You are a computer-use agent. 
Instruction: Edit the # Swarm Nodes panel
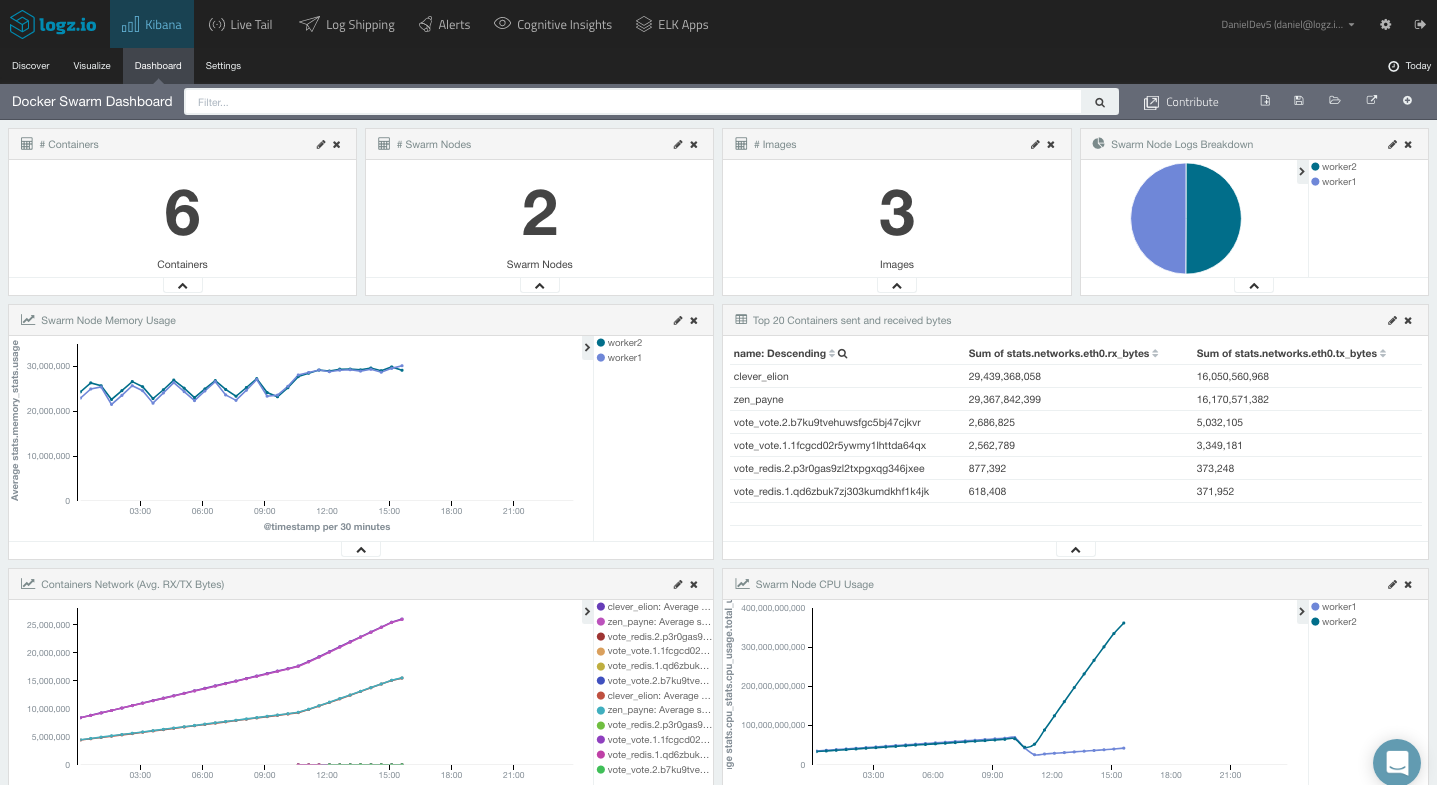678,144
